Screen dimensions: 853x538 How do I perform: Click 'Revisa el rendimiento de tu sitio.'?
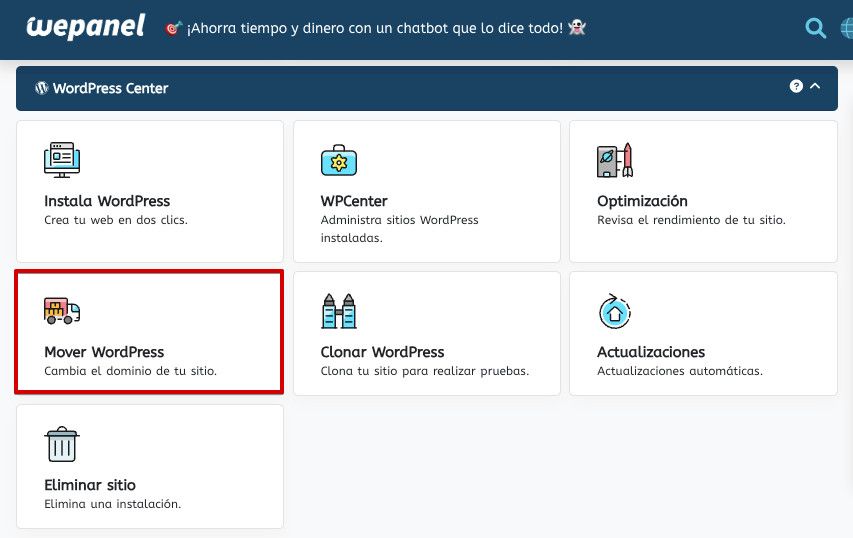pos(691,220)
